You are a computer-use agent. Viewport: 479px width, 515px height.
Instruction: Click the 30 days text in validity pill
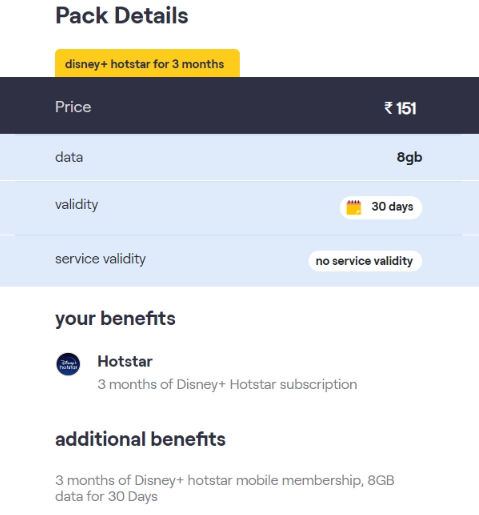pos(392,207)
